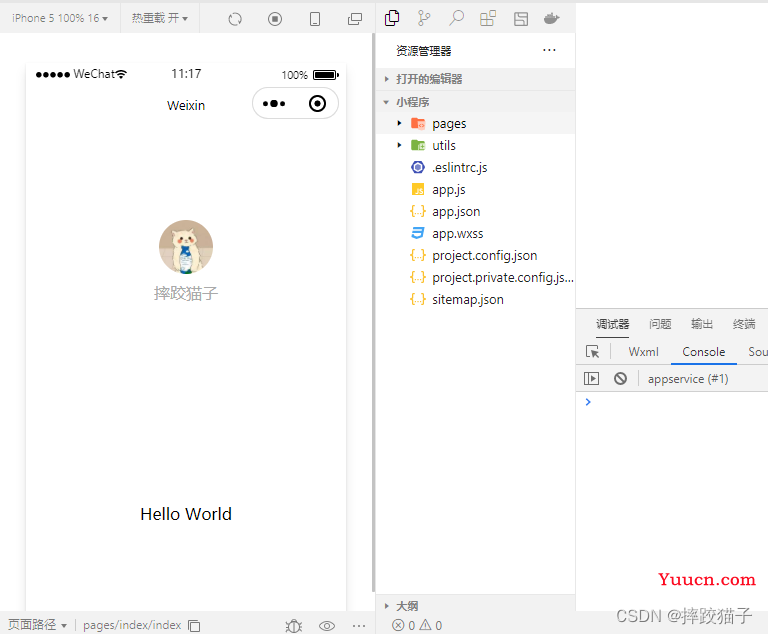Open the iPhone 5 100% 16 device dropdown

[x=60, y=19]
